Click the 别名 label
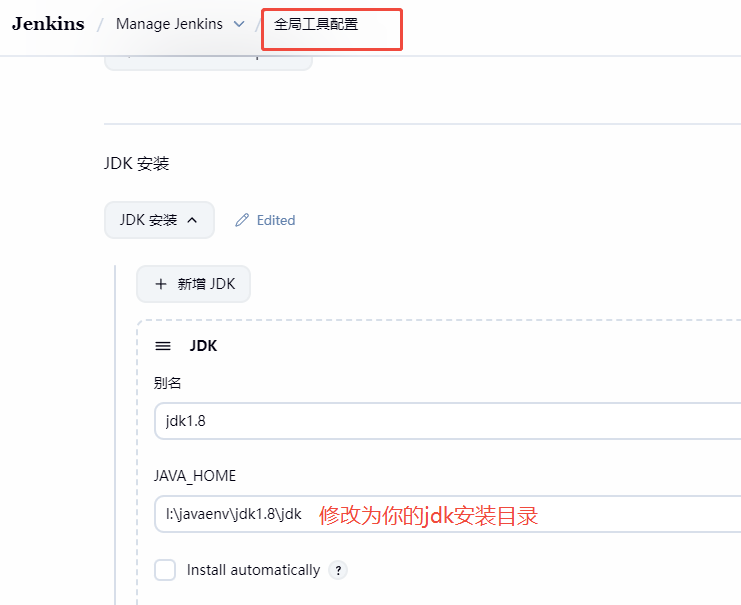The image size is (741, 605). (167, 382)
